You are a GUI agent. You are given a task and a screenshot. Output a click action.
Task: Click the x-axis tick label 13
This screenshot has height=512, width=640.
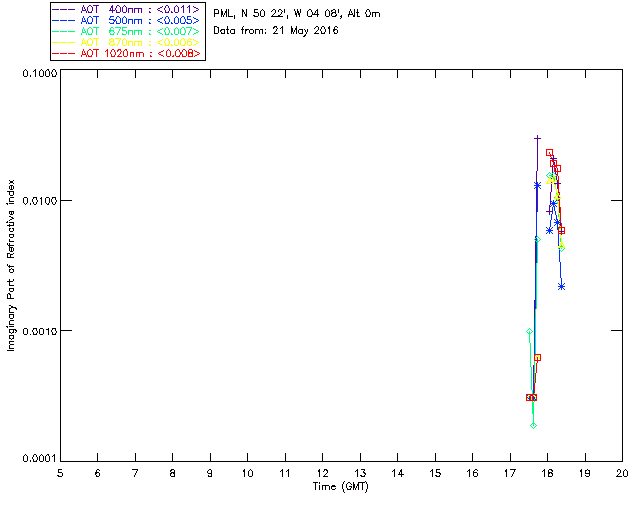coord(360,473)
